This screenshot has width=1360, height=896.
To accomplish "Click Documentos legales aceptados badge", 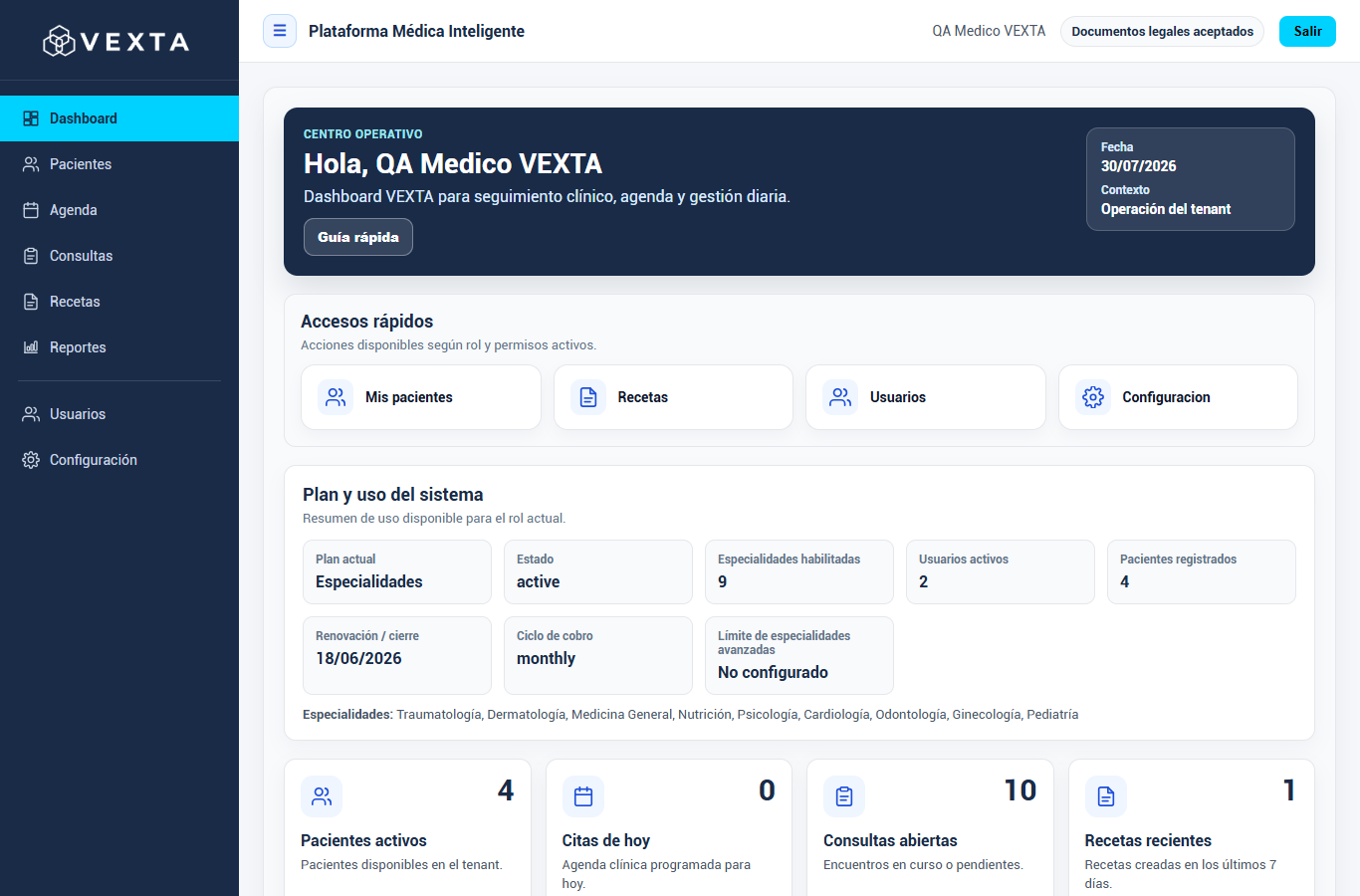I will (1162, 31).
